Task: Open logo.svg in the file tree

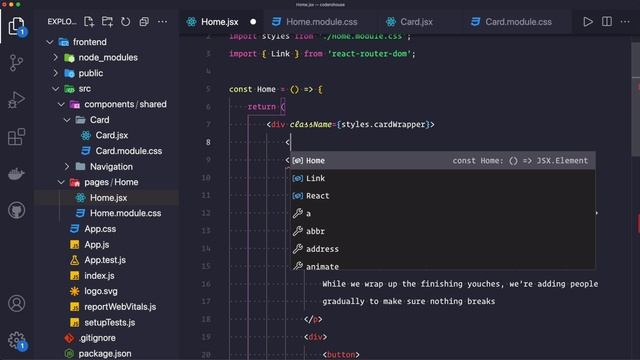Action: point(101,291)
